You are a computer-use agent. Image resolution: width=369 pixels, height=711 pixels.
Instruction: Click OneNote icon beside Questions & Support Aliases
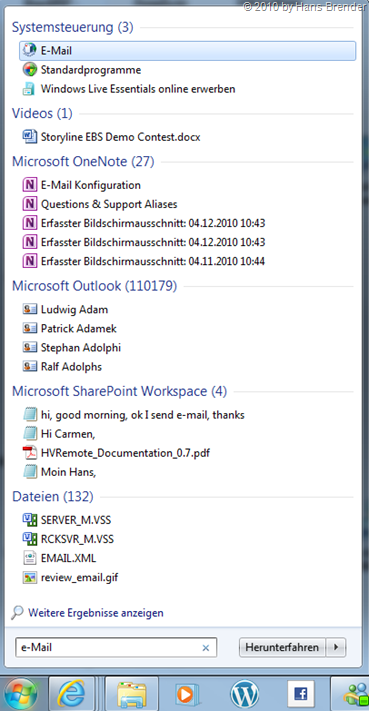click(x=29, y=204)
